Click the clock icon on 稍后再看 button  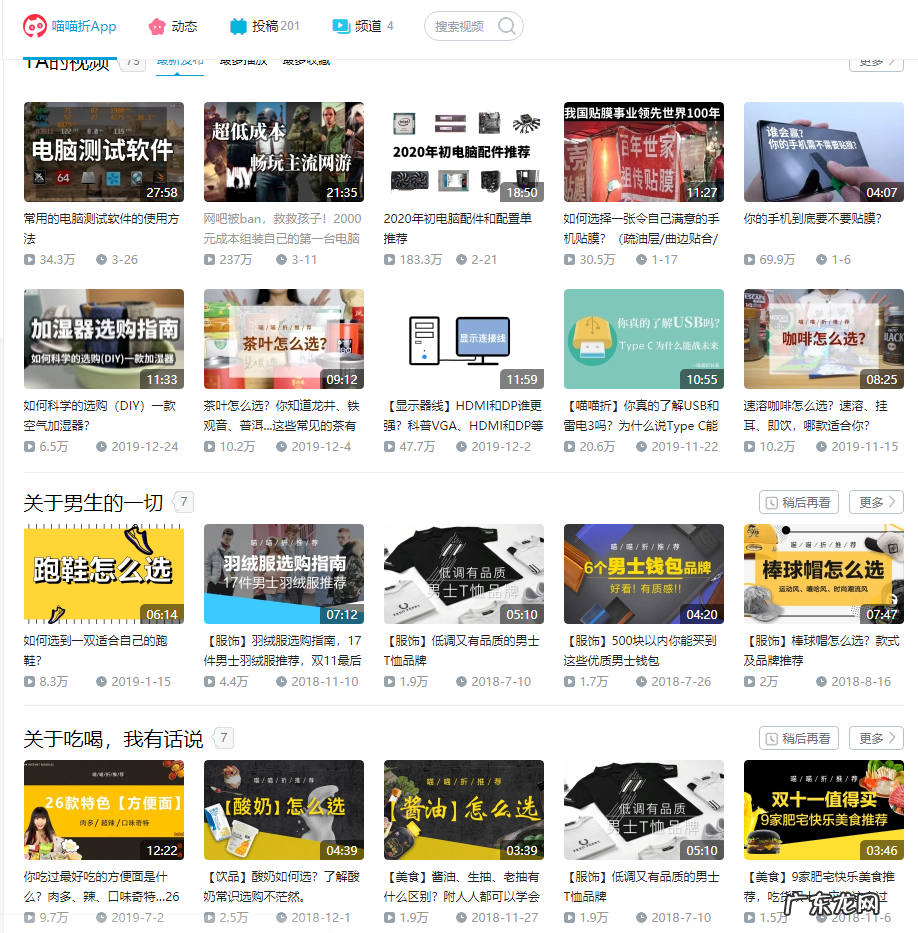coord(774,502)
